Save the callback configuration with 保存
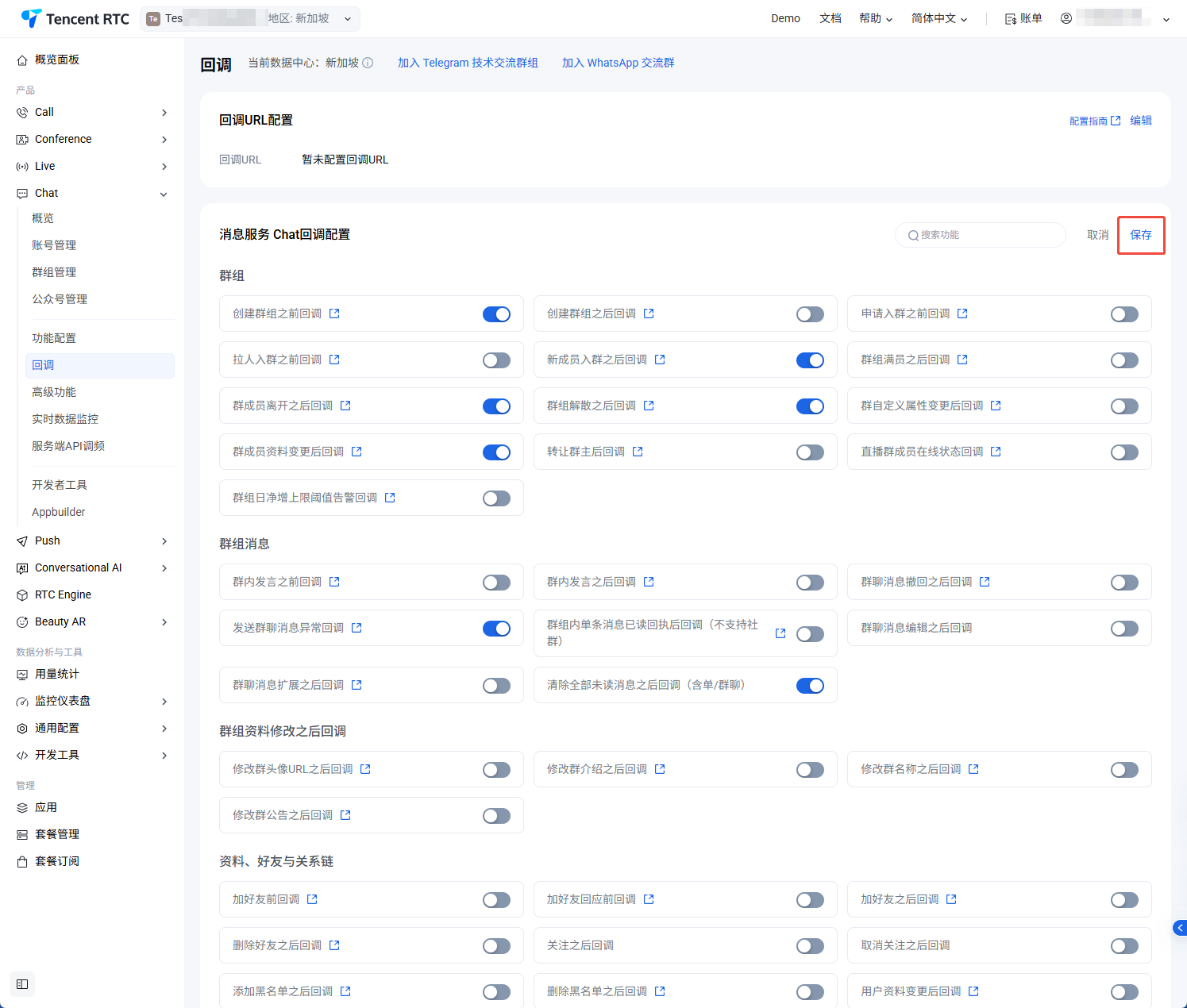This screenshot has width=1187, height=1008. [x=1141, y=235]
